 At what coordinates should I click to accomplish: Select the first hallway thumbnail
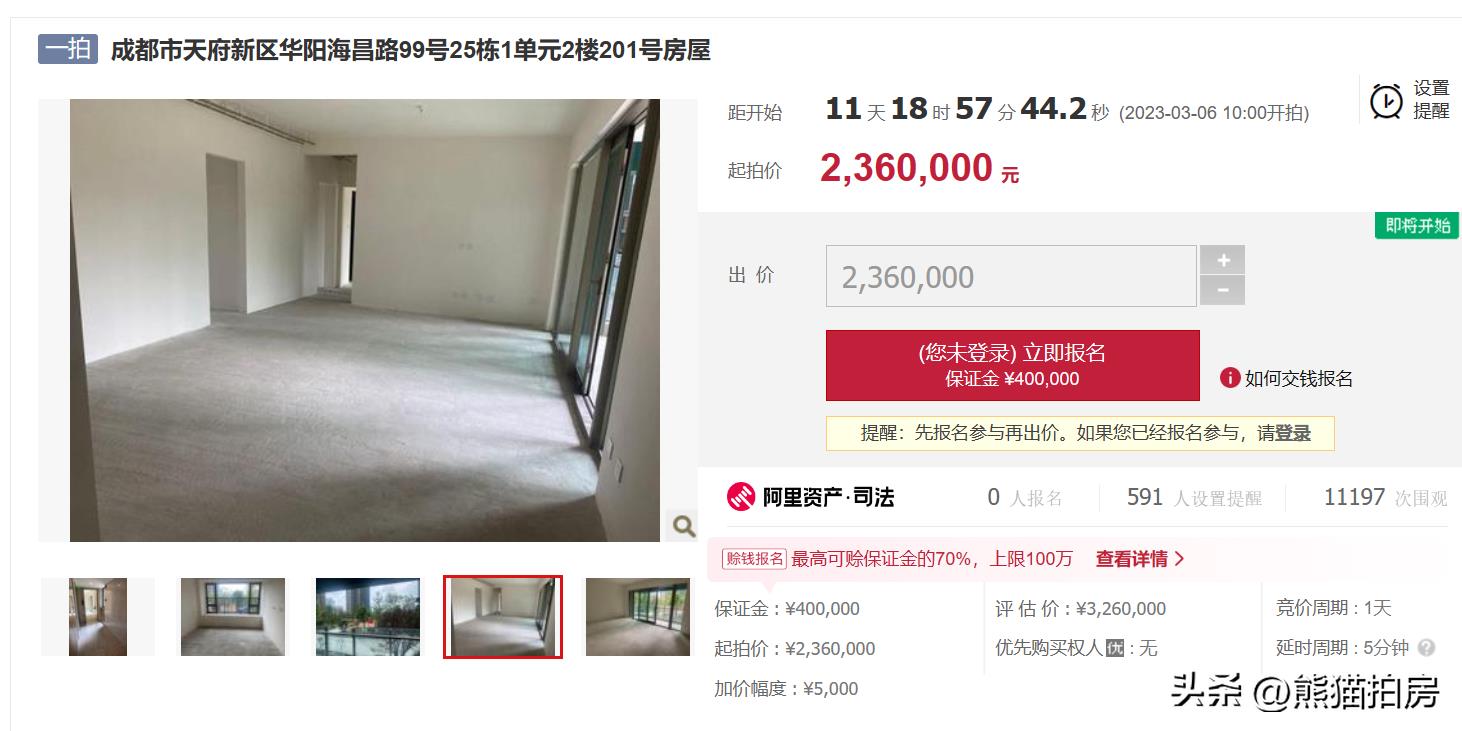tap(98, 617)
